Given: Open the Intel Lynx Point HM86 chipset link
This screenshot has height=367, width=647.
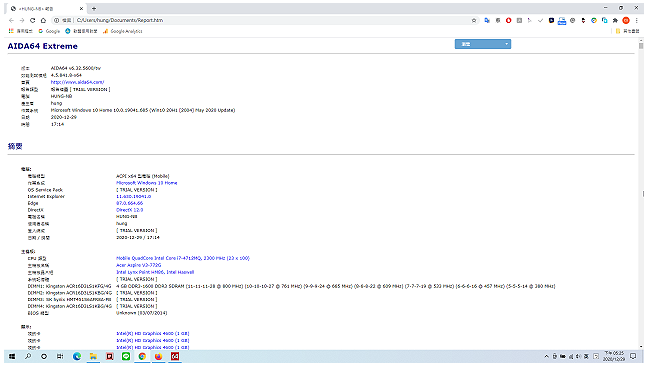Looking at the screenshot, I should [155, 272].
